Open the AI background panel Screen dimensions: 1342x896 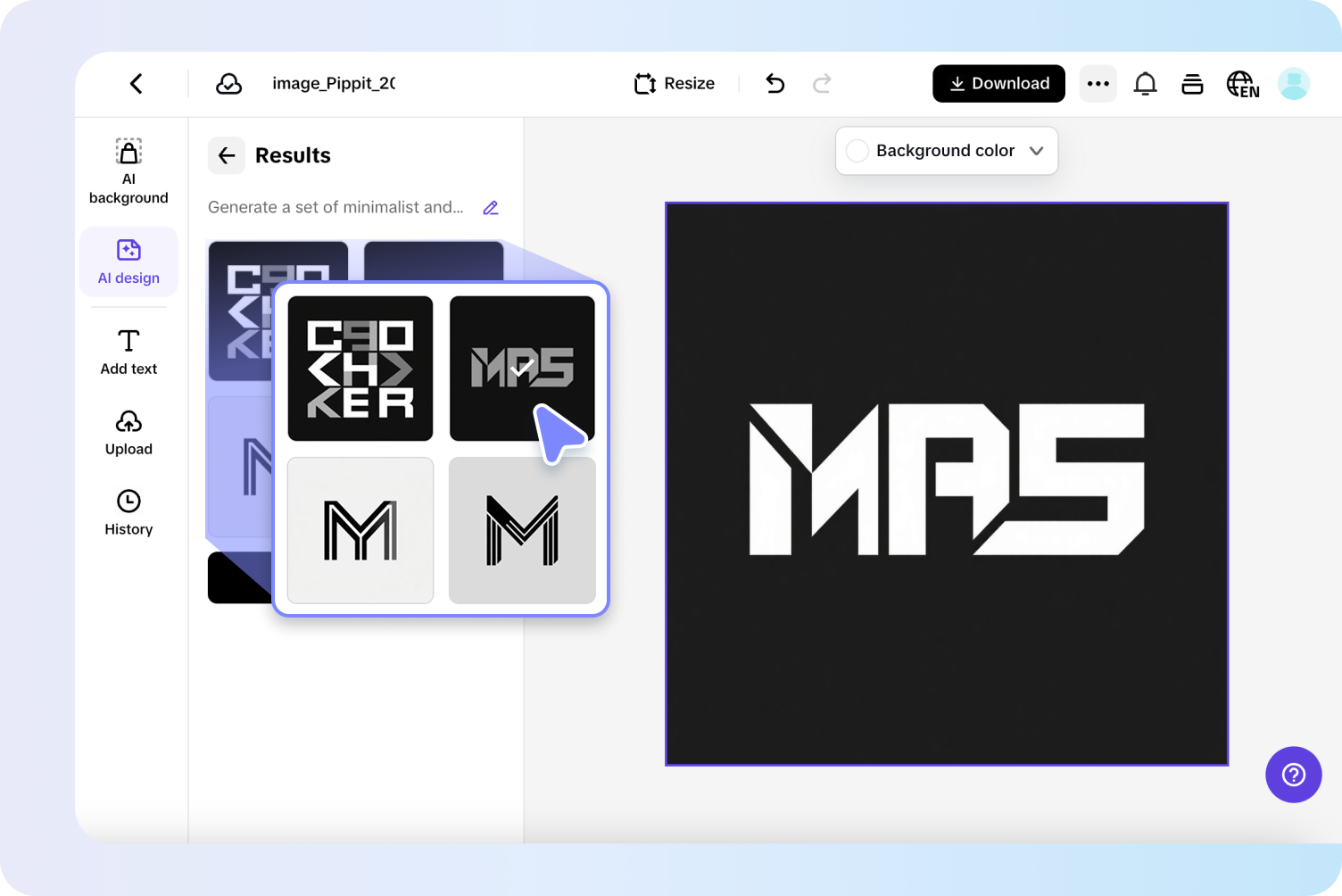(128, 171)
